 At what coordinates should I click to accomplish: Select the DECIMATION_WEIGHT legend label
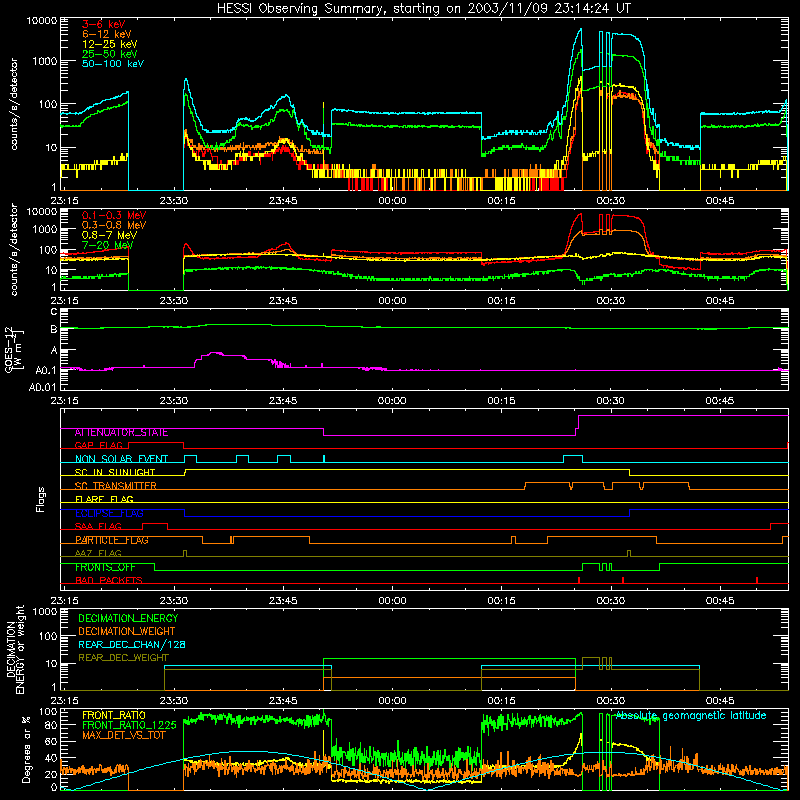[127, 631]
